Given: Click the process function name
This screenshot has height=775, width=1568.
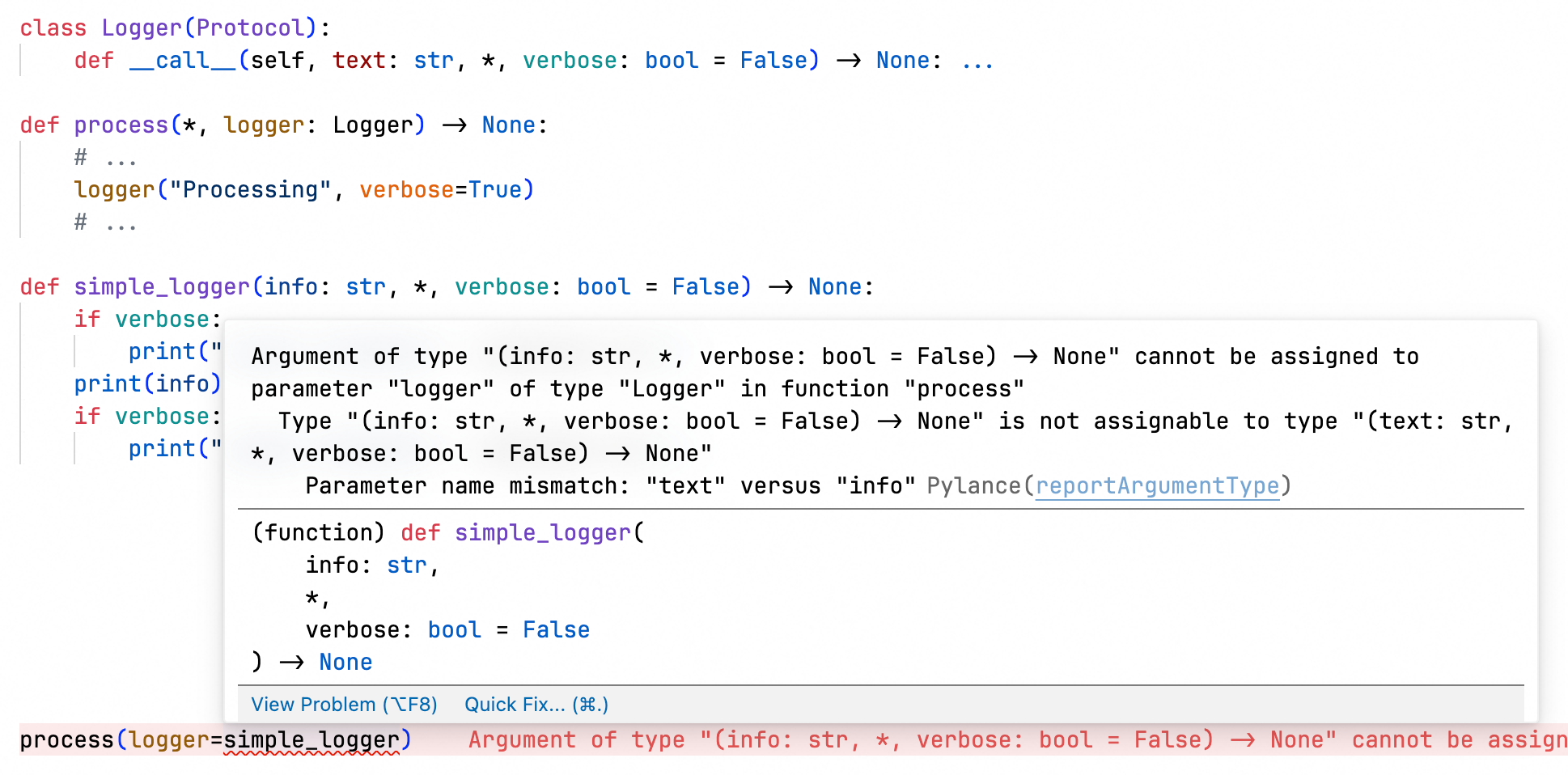Looking at the screenshot, I should tap(120, 125).
